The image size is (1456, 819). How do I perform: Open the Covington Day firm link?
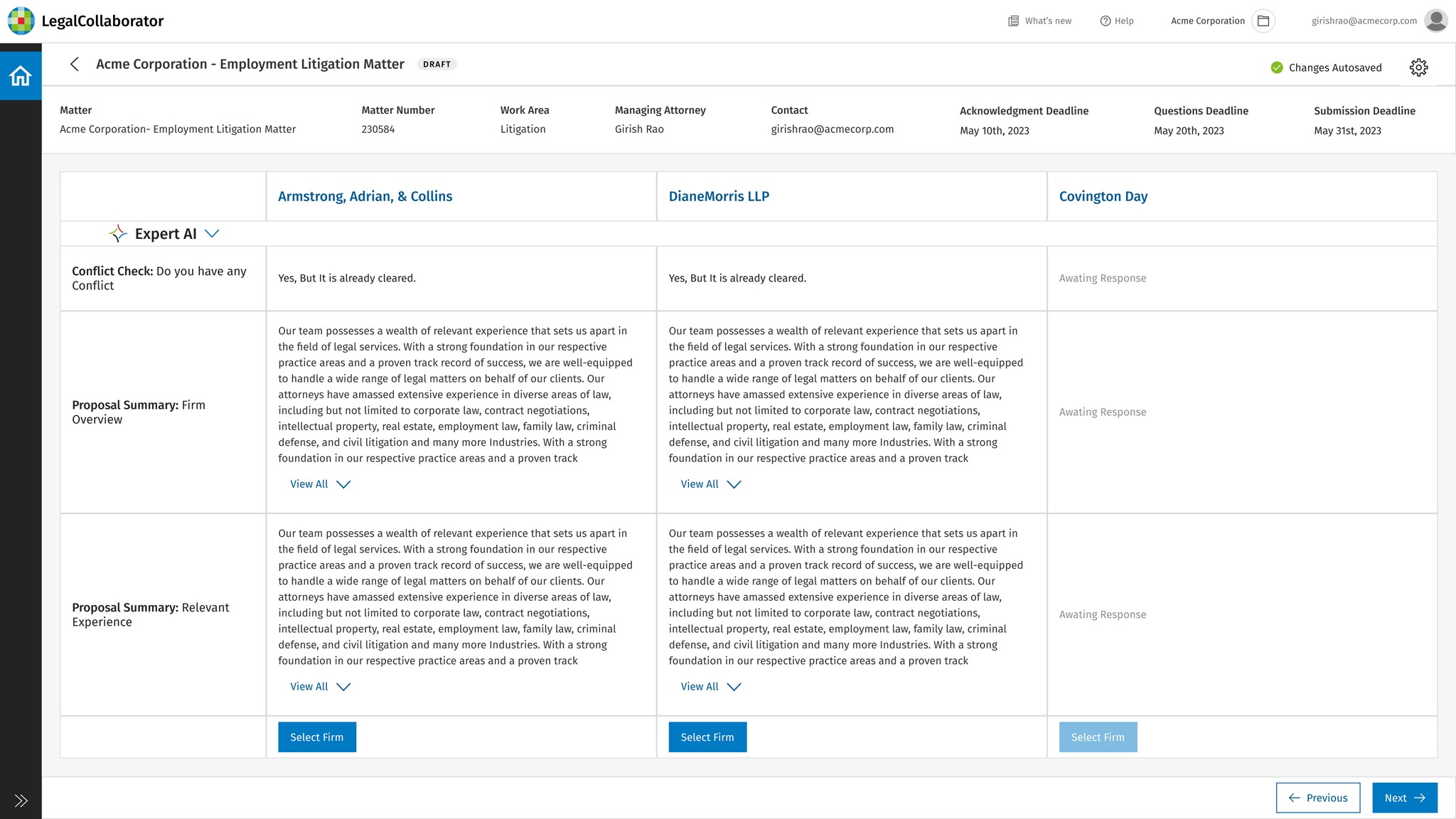click(x=1103, y=196)
